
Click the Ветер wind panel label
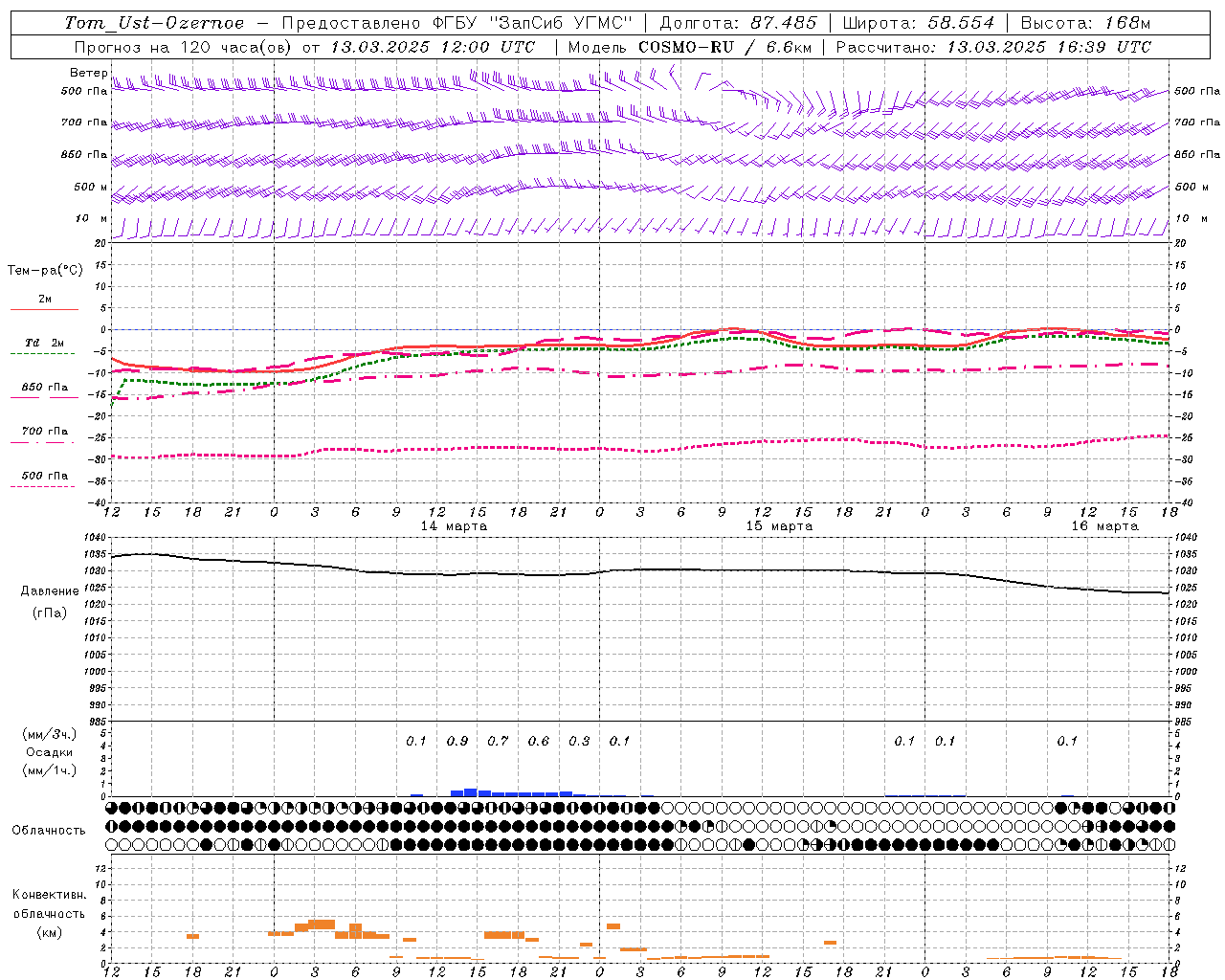click(x=88, y=73)
